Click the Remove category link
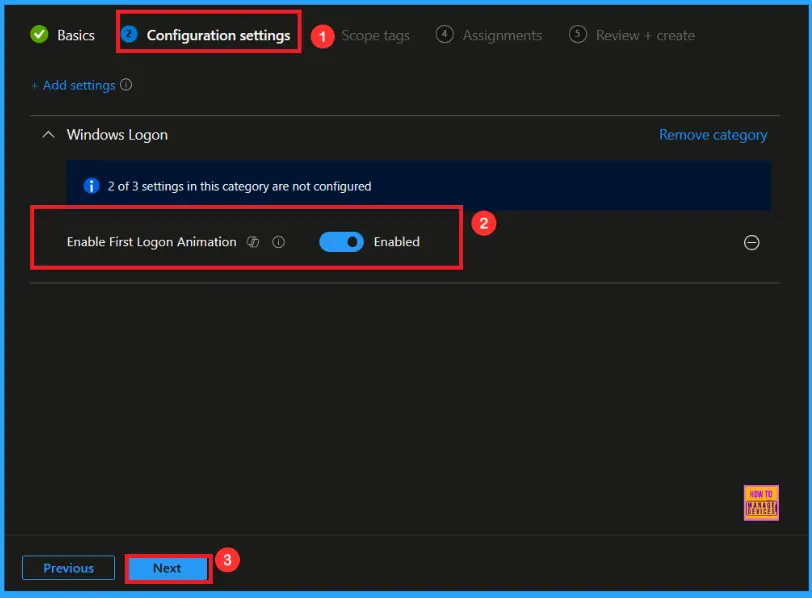This screenshot has height=598, width=812. [x=713, y=135]
